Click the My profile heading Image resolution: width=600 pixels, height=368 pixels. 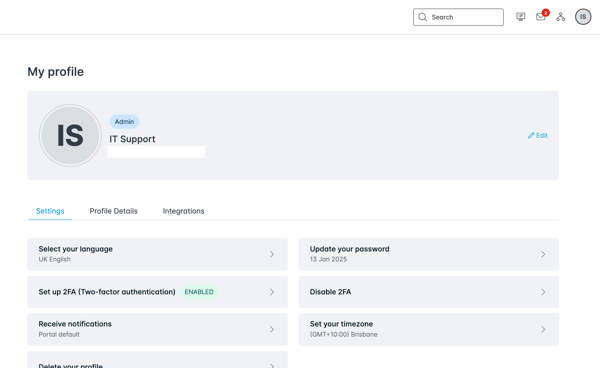(x=55, y=72)
